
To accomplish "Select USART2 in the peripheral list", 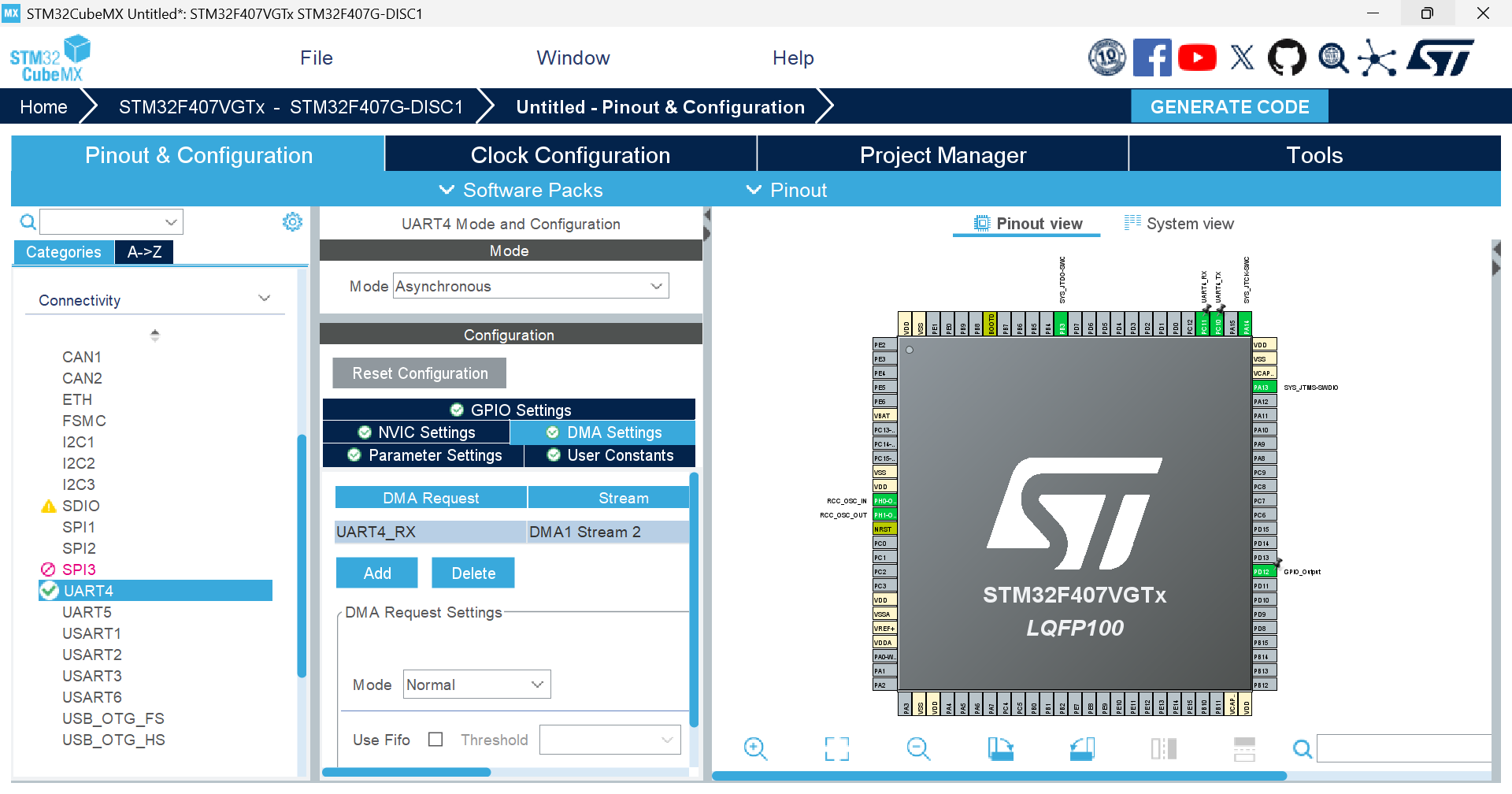I will (x=92, y=655).
